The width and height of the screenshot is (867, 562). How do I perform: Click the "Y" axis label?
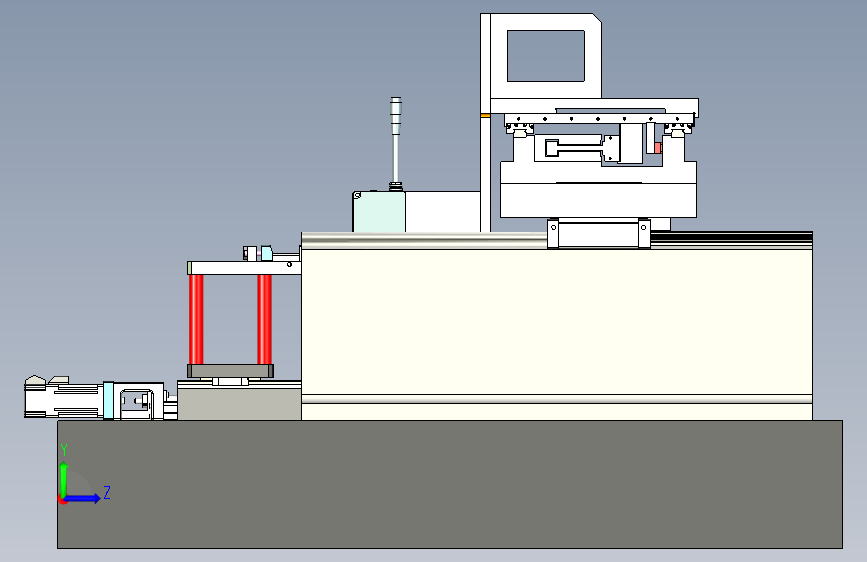(64, 450)
